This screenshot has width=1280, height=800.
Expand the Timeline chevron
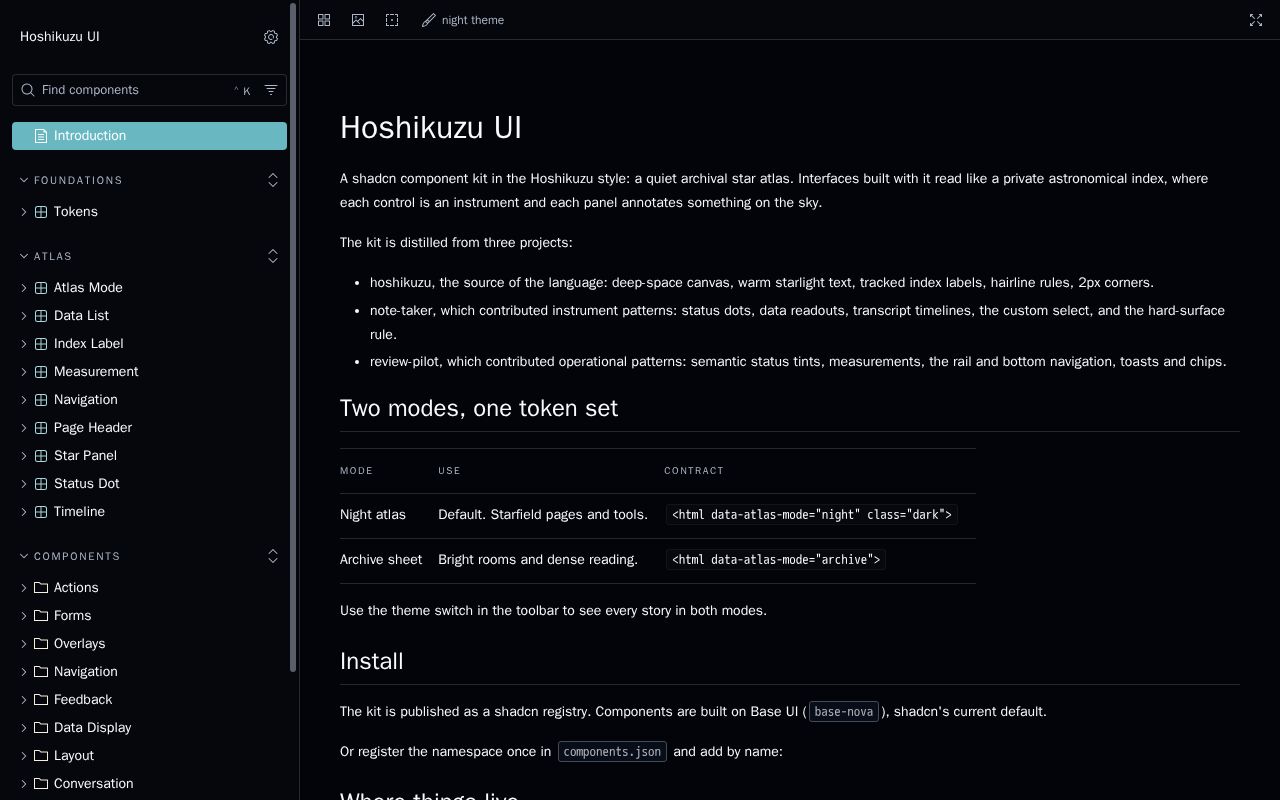point(24,512)
